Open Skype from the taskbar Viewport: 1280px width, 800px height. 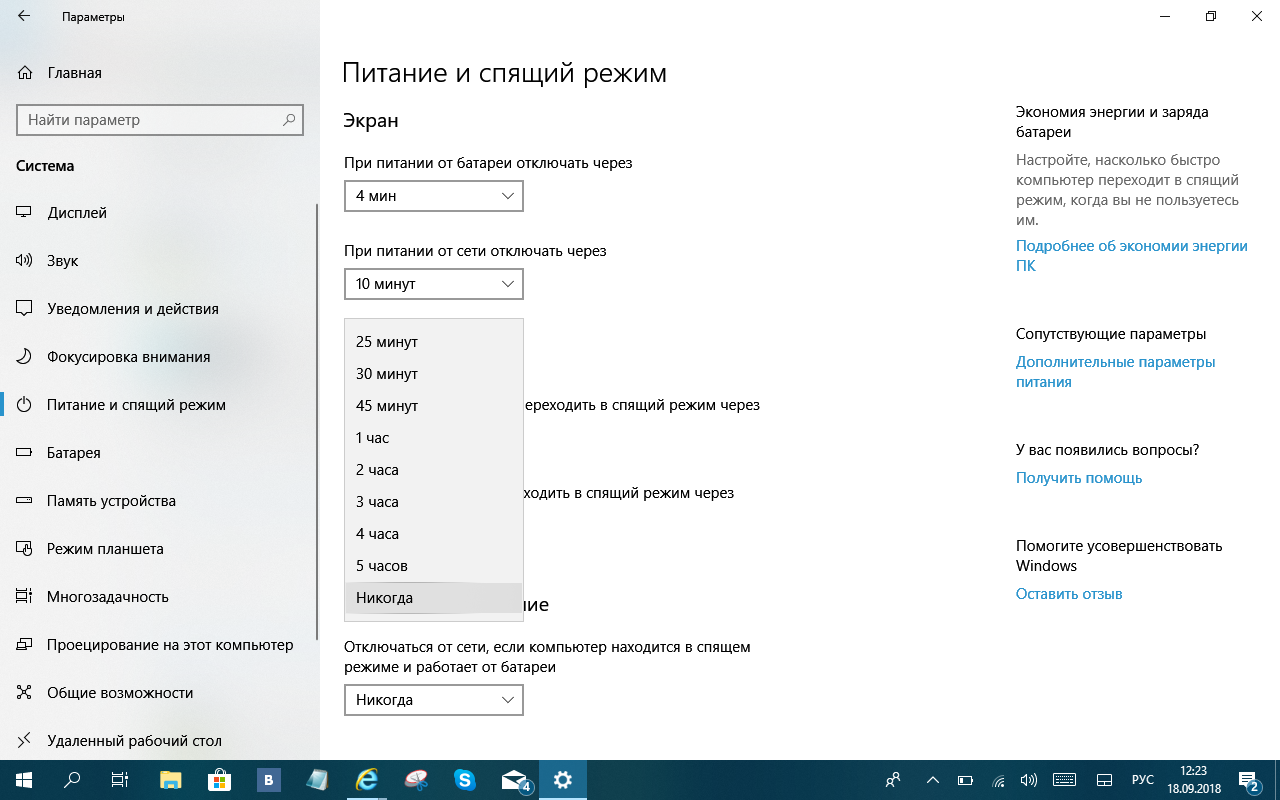(464, 780)
